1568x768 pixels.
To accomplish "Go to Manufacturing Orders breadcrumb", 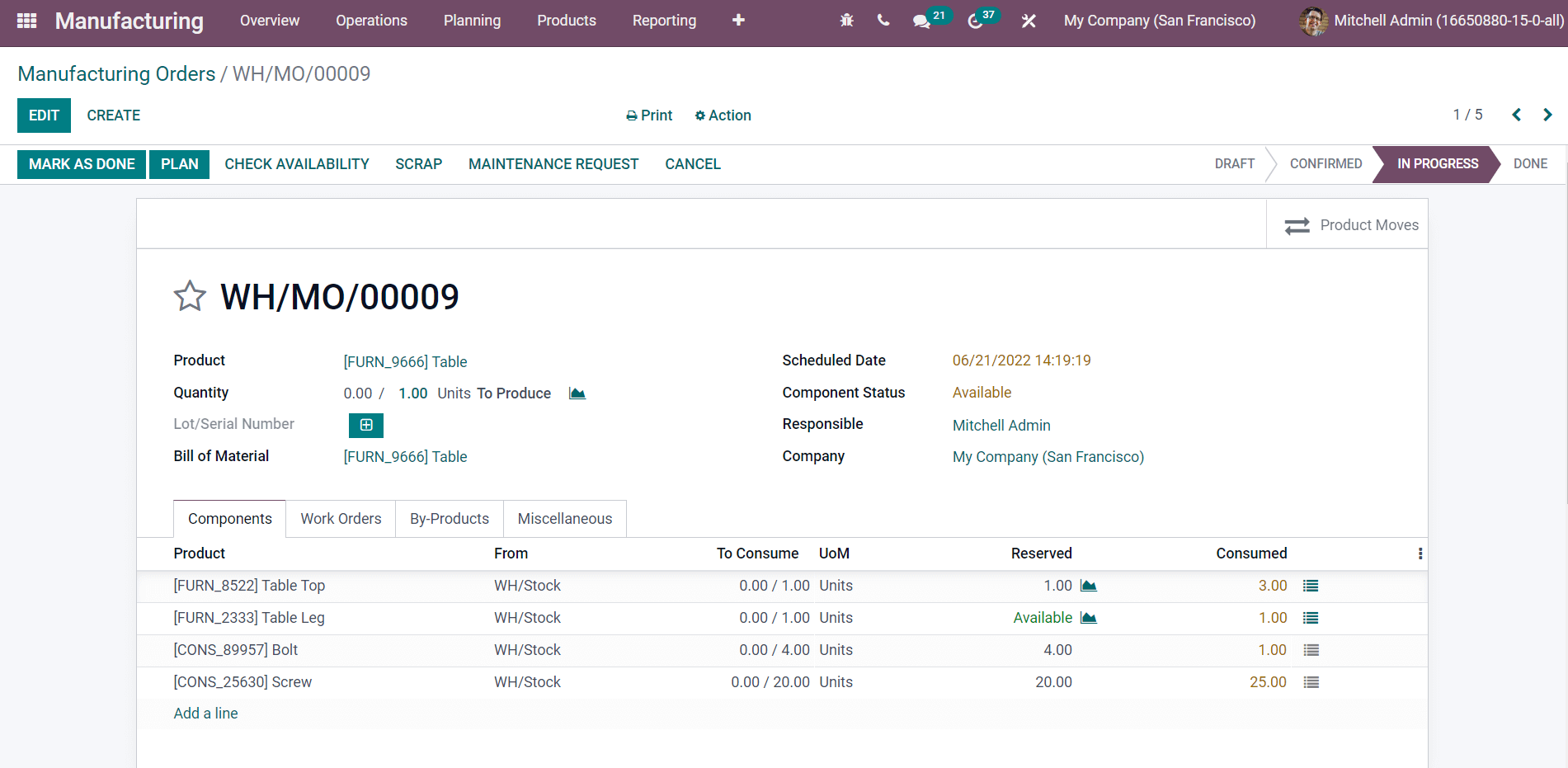I will (x=116, y=74).
